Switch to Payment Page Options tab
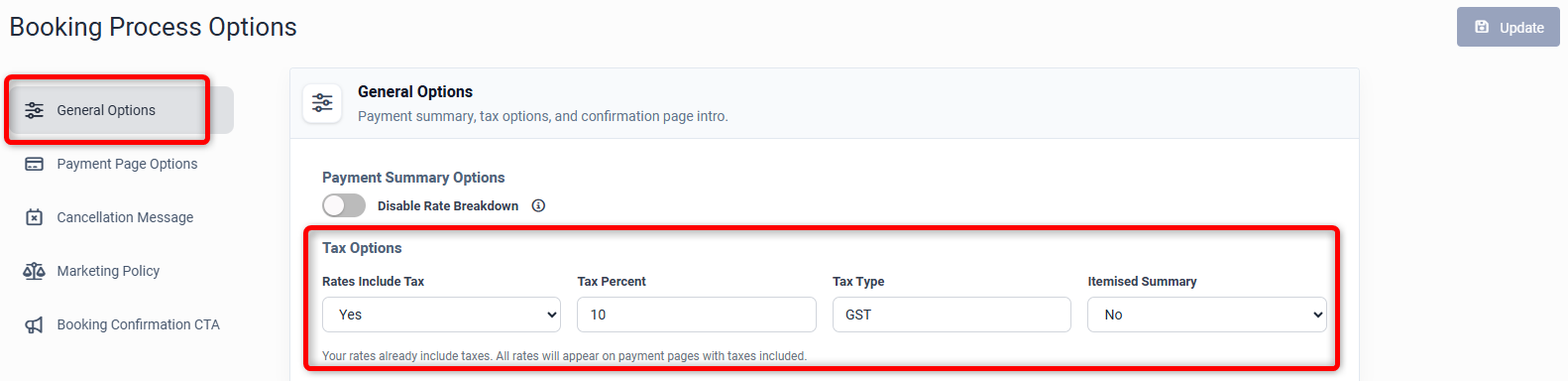 click(119, 164)
